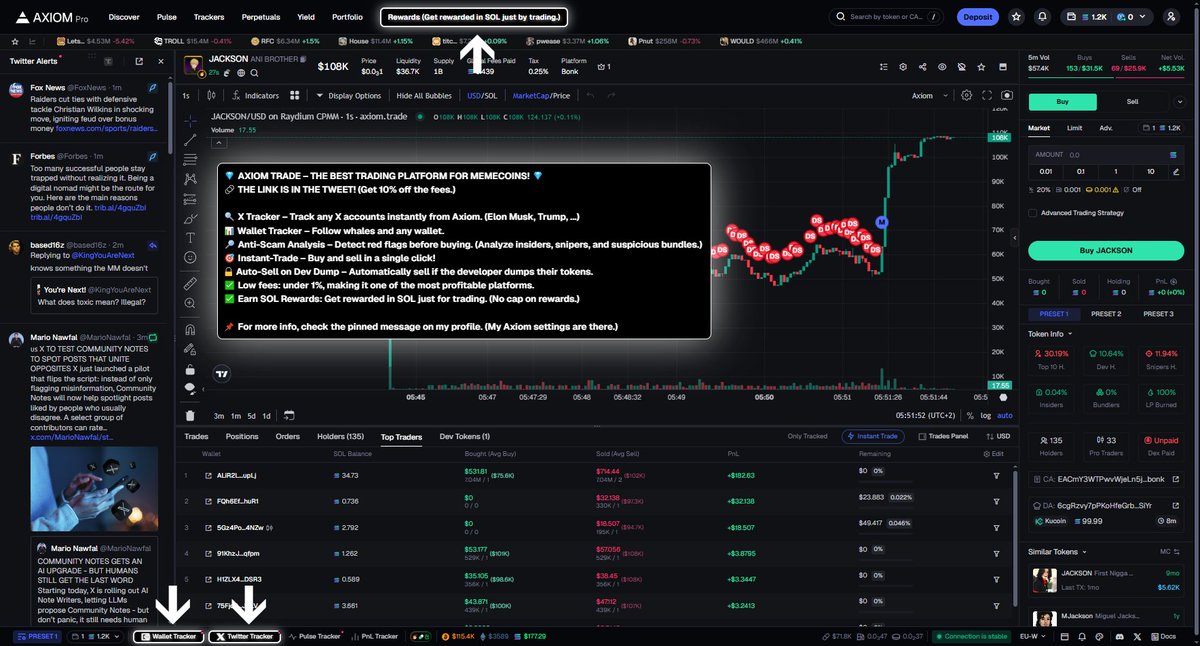1200x646 pixels.
Task: Select the 0.01 quick amount
Action: click(x=1045, y=171)
